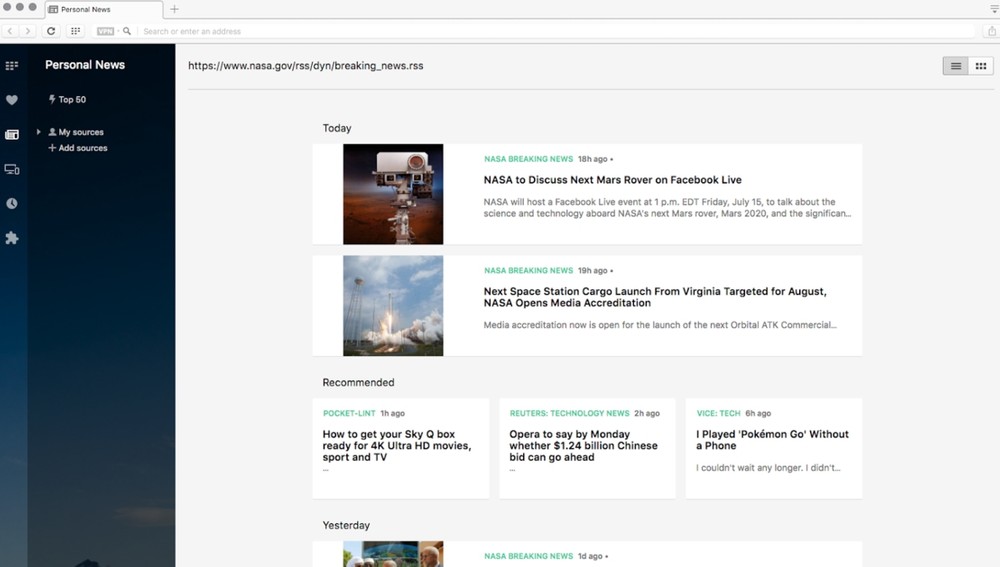Screen dimensions: 1000x567
Task: Open a new tab with plus button
Action: tap(174, 9)
